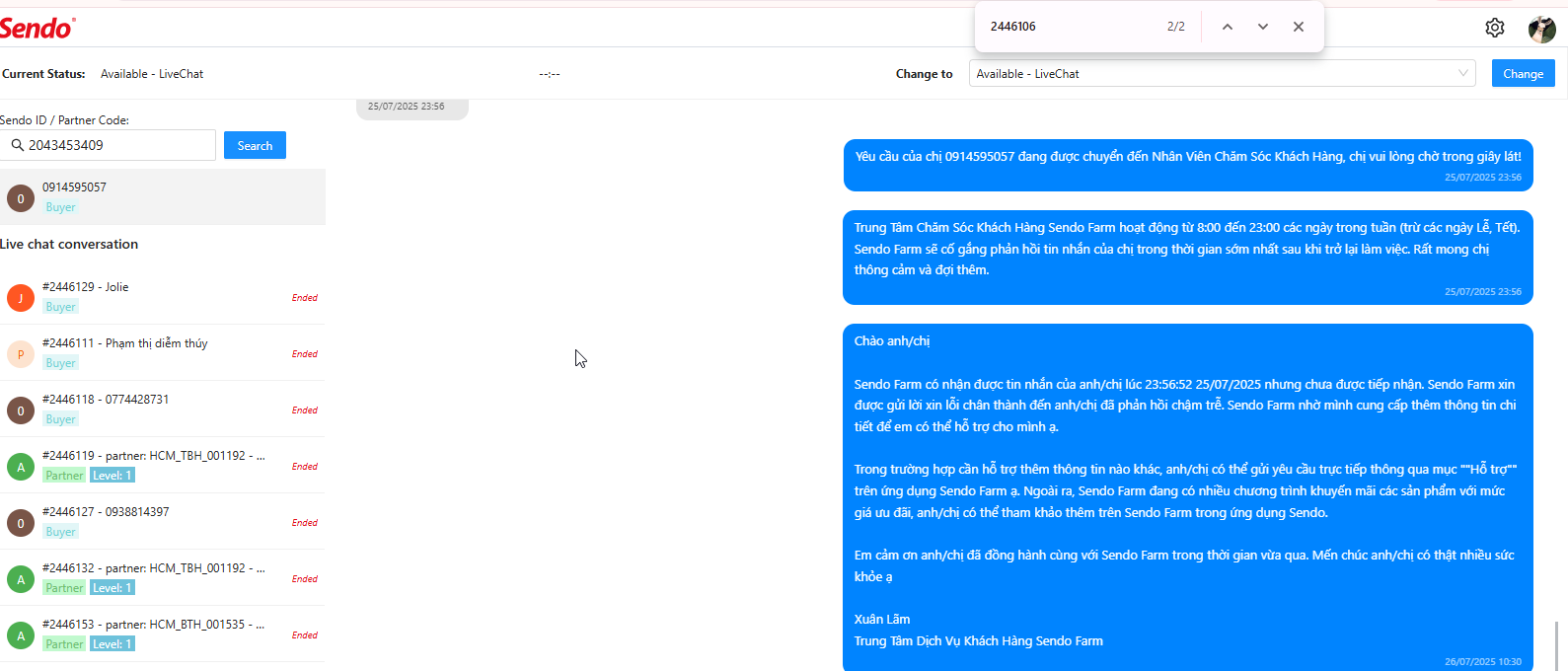The height and width of the screenshot is (671, 1568).
Task: Click Ended status of #2446129 - Jolie
Action: point(305,297)
